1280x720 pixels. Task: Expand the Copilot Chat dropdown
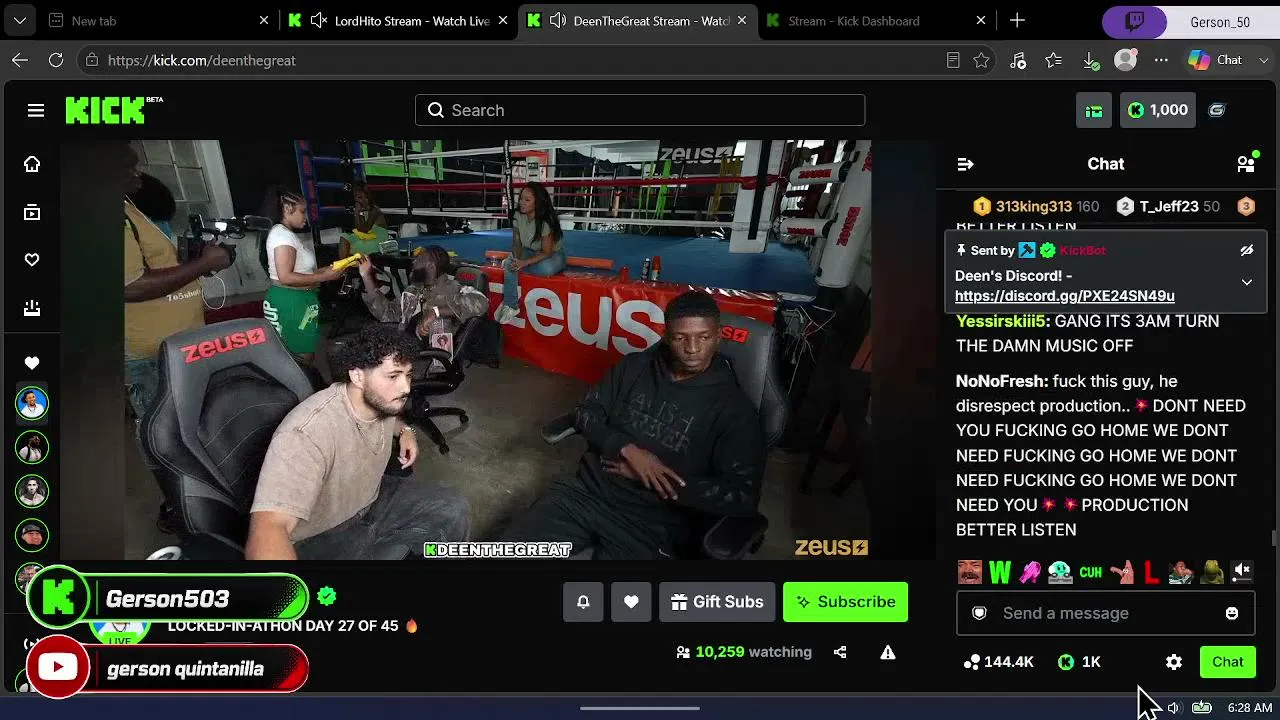(x=1262, y=60)
